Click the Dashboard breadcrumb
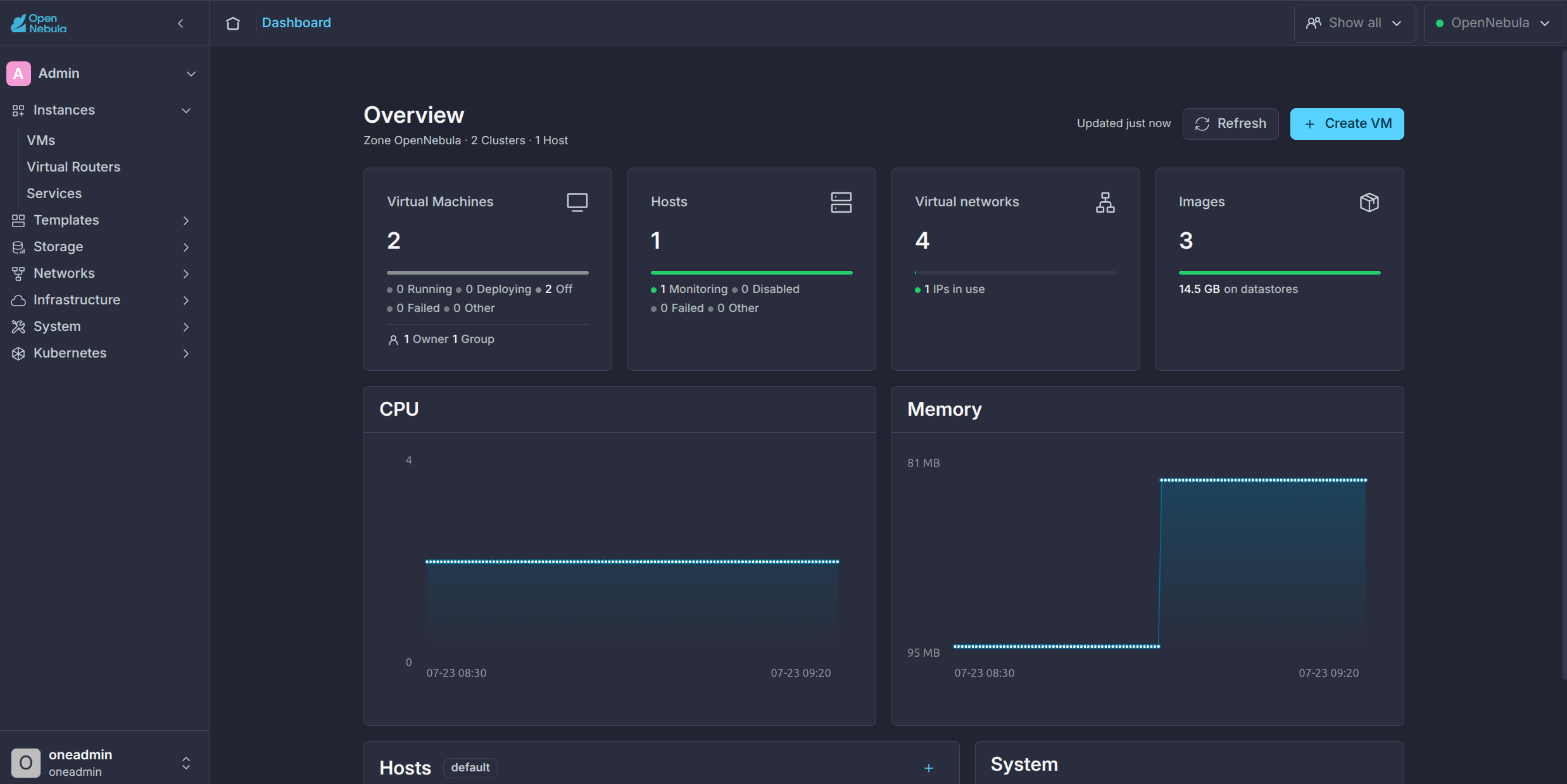This screenshot has height=784, width=1567. point(296,23)
